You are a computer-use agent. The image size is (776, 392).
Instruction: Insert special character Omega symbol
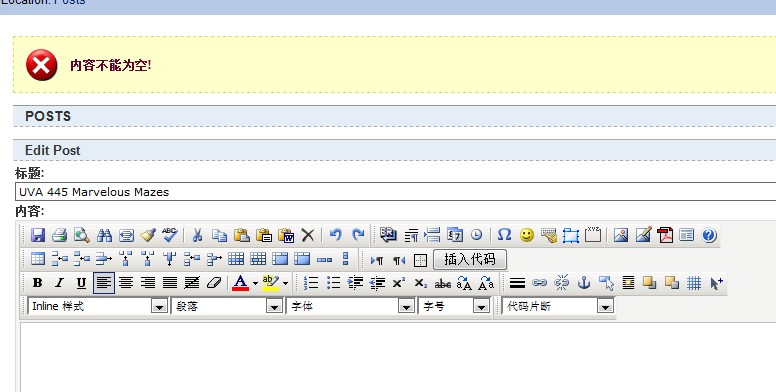[x=504, y=235]
